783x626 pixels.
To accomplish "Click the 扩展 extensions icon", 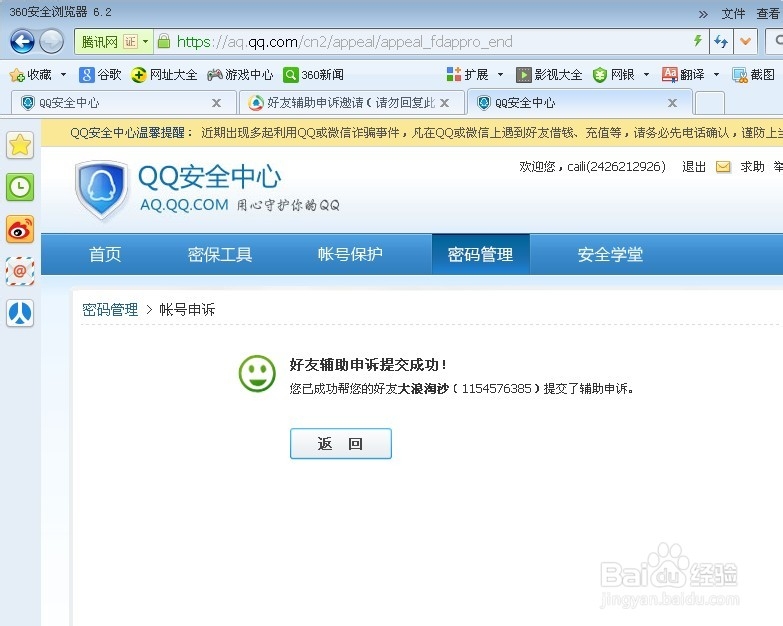I will point(454,74).
